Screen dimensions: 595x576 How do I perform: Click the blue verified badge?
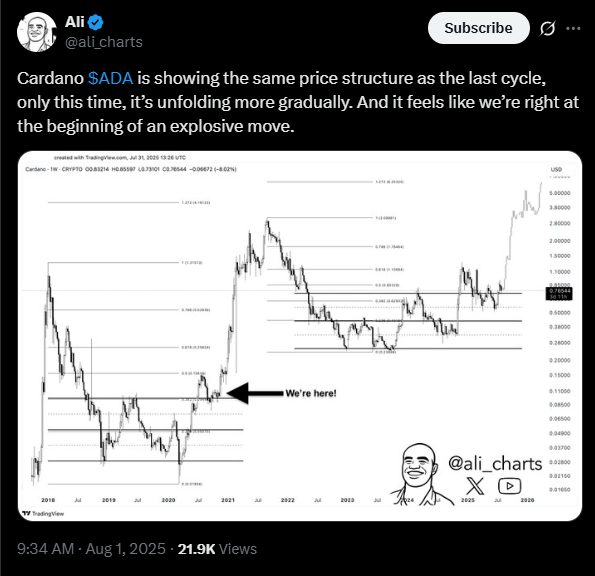point(96,22)
